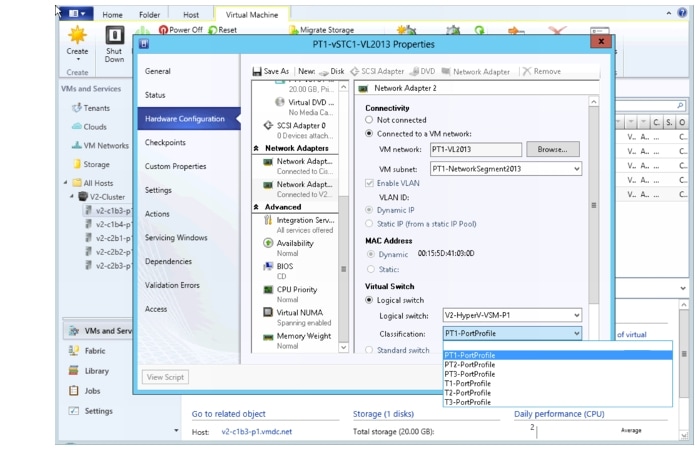Click VM network input field PT1-VL2013

tap(476, 149)
